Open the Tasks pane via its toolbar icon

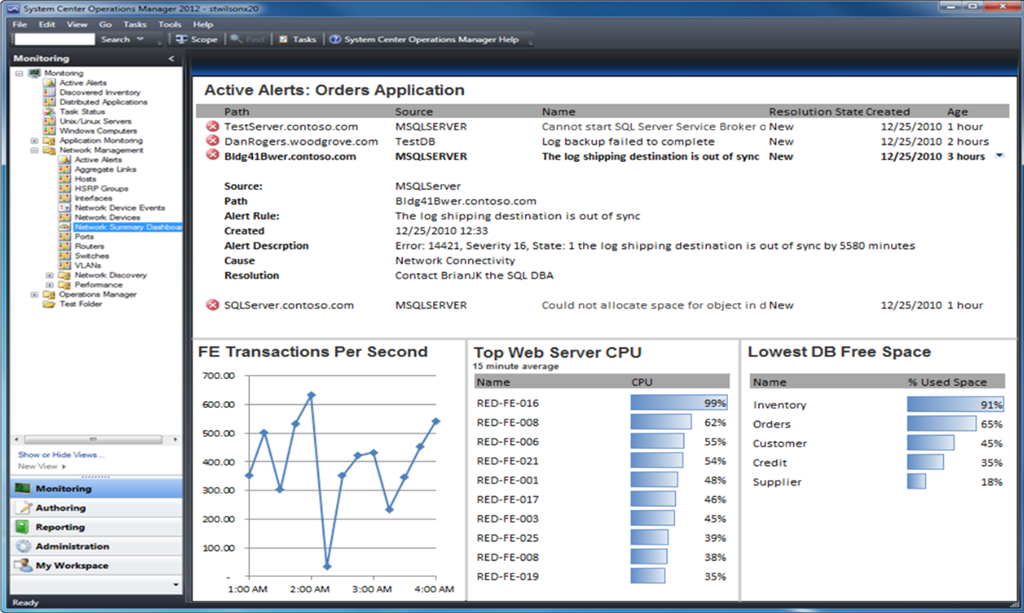click(283, 39)
